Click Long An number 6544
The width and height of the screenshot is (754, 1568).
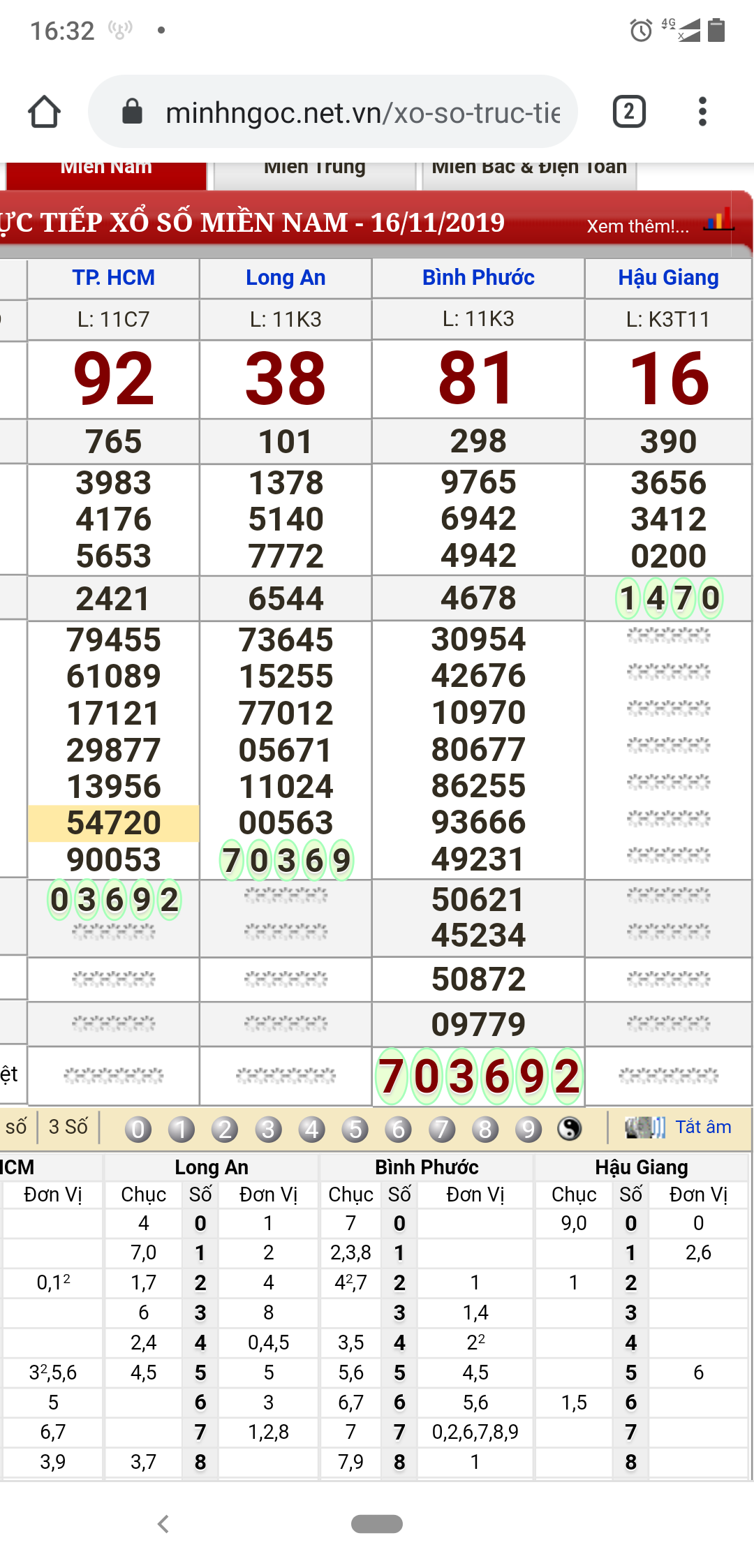pyautogui.click(x=286, y=598)
